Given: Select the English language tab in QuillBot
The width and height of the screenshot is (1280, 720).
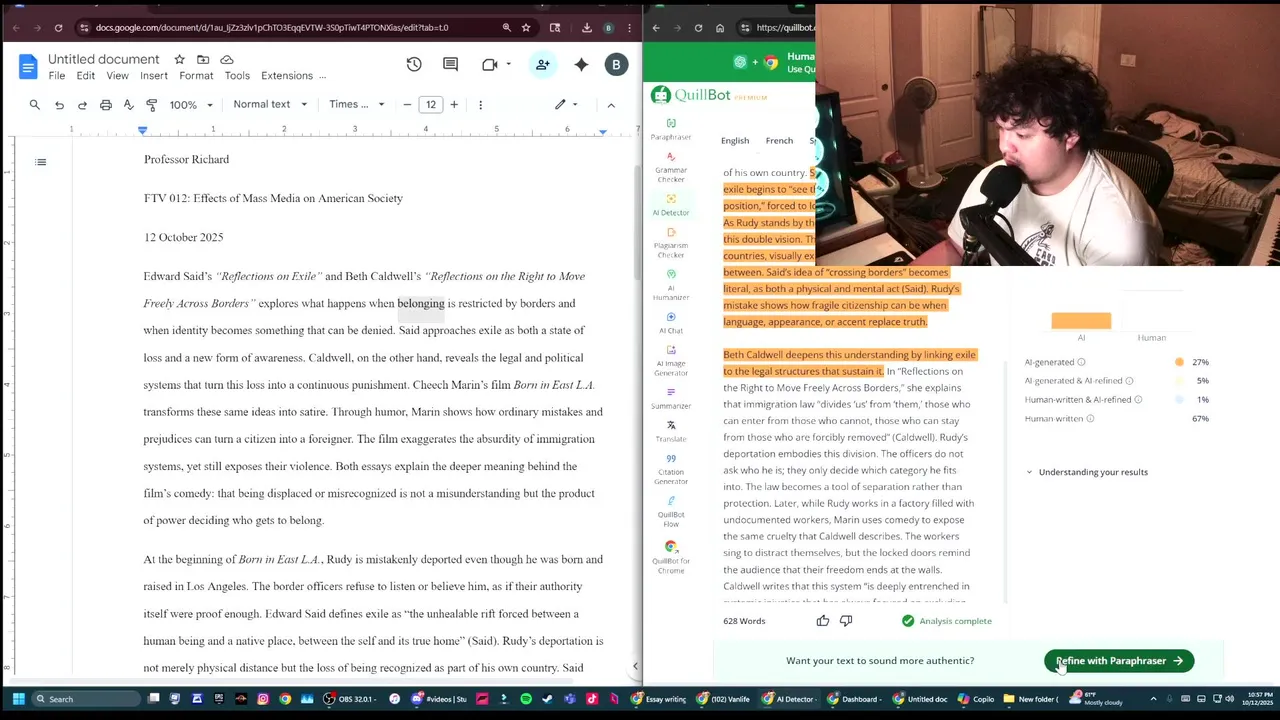Looking at the screenshot, I should point(735,141).
